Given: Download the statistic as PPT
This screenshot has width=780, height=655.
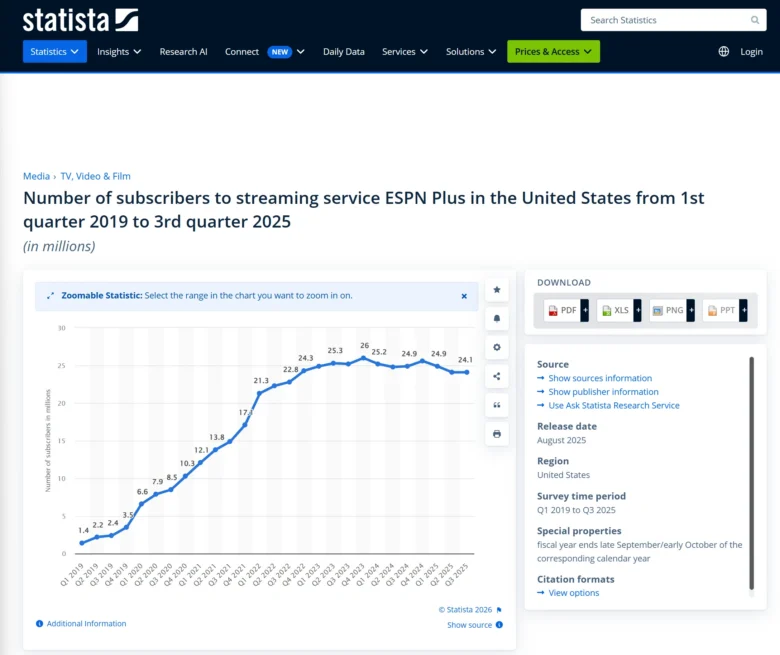Looking at the screenshot, I should (721, 310).
